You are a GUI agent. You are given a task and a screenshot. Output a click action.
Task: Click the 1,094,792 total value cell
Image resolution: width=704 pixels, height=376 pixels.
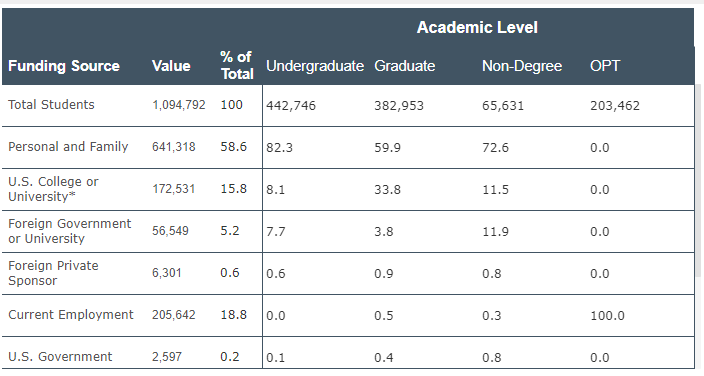click(178, 105)
